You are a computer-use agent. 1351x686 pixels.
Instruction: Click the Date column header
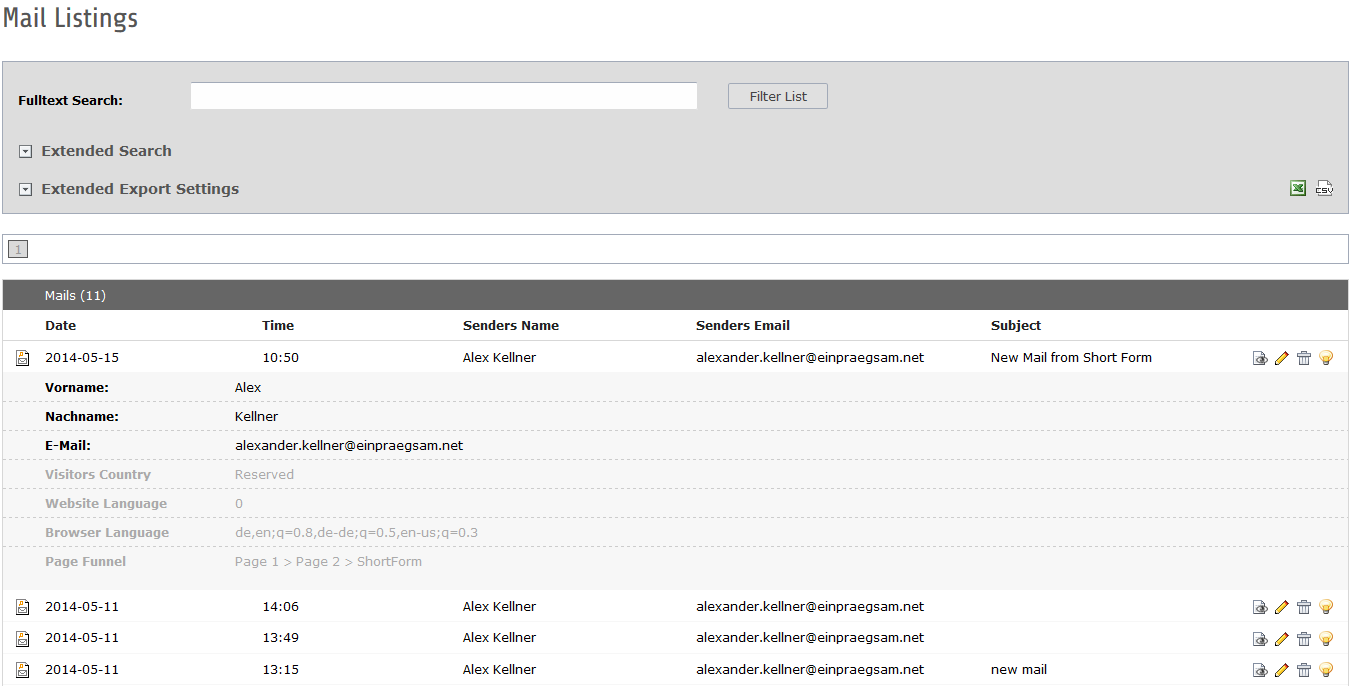[x=60, y=325]
